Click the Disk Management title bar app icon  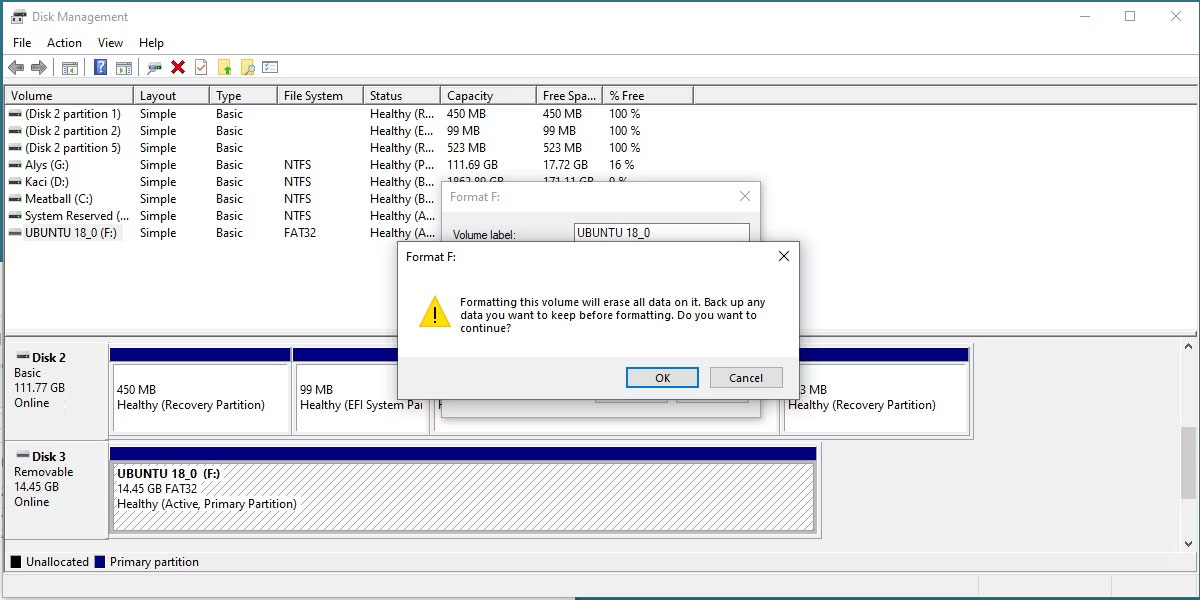click(18, 16)
